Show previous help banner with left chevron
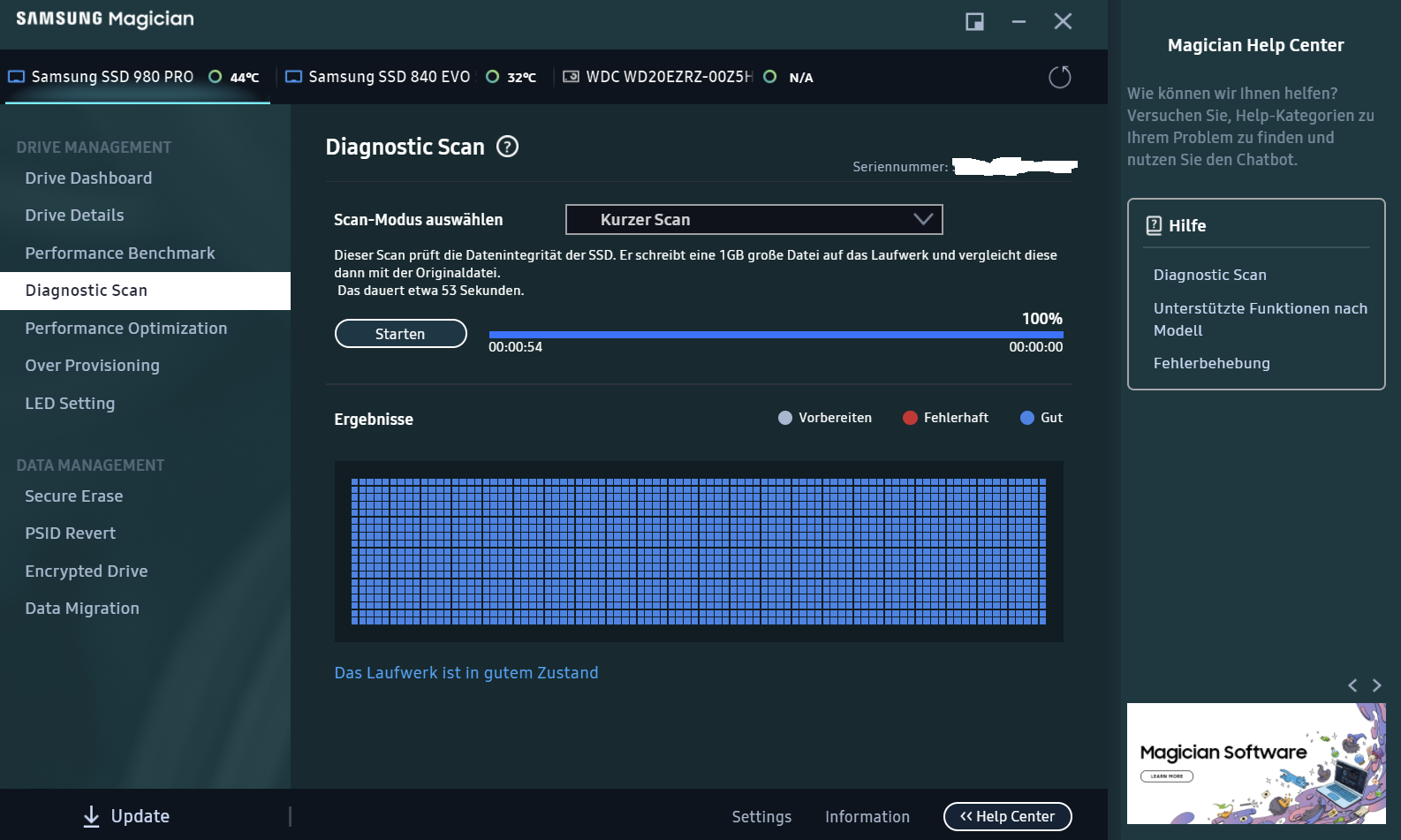Viewport: 1401px width, 840px height. 1352,685
